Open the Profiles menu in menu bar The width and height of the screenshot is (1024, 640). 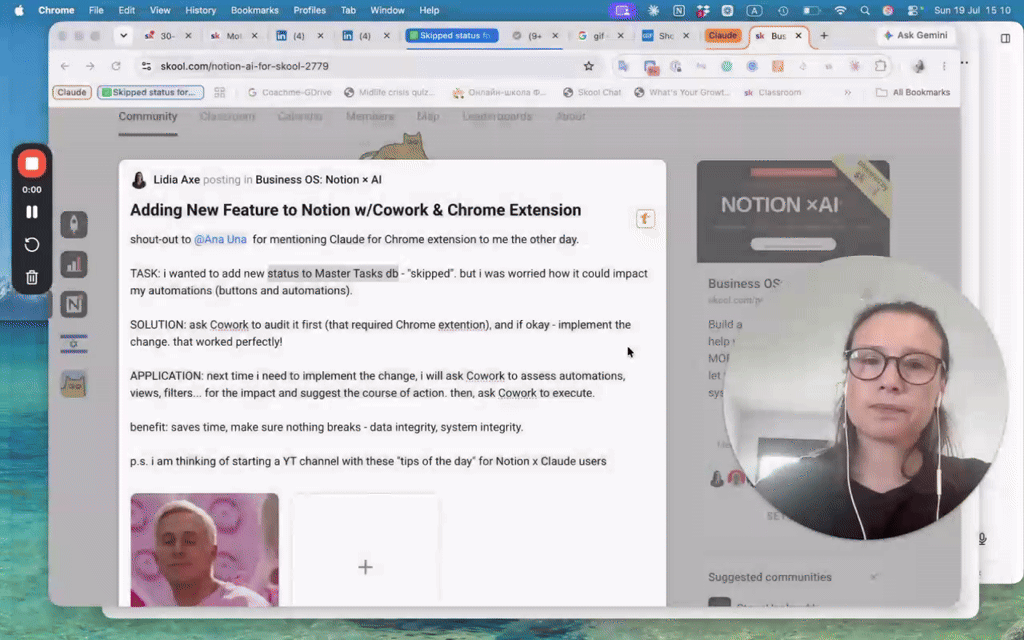(310, 10)
